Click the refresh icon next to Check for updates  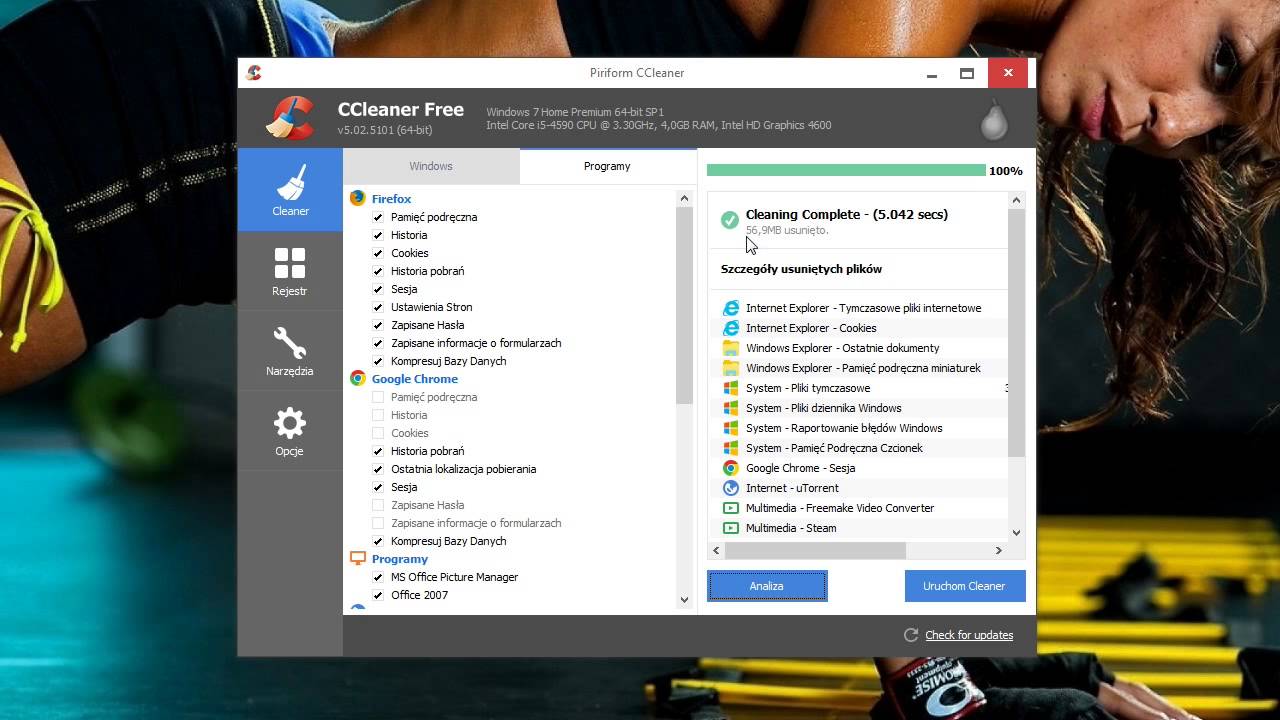[911, 635]
